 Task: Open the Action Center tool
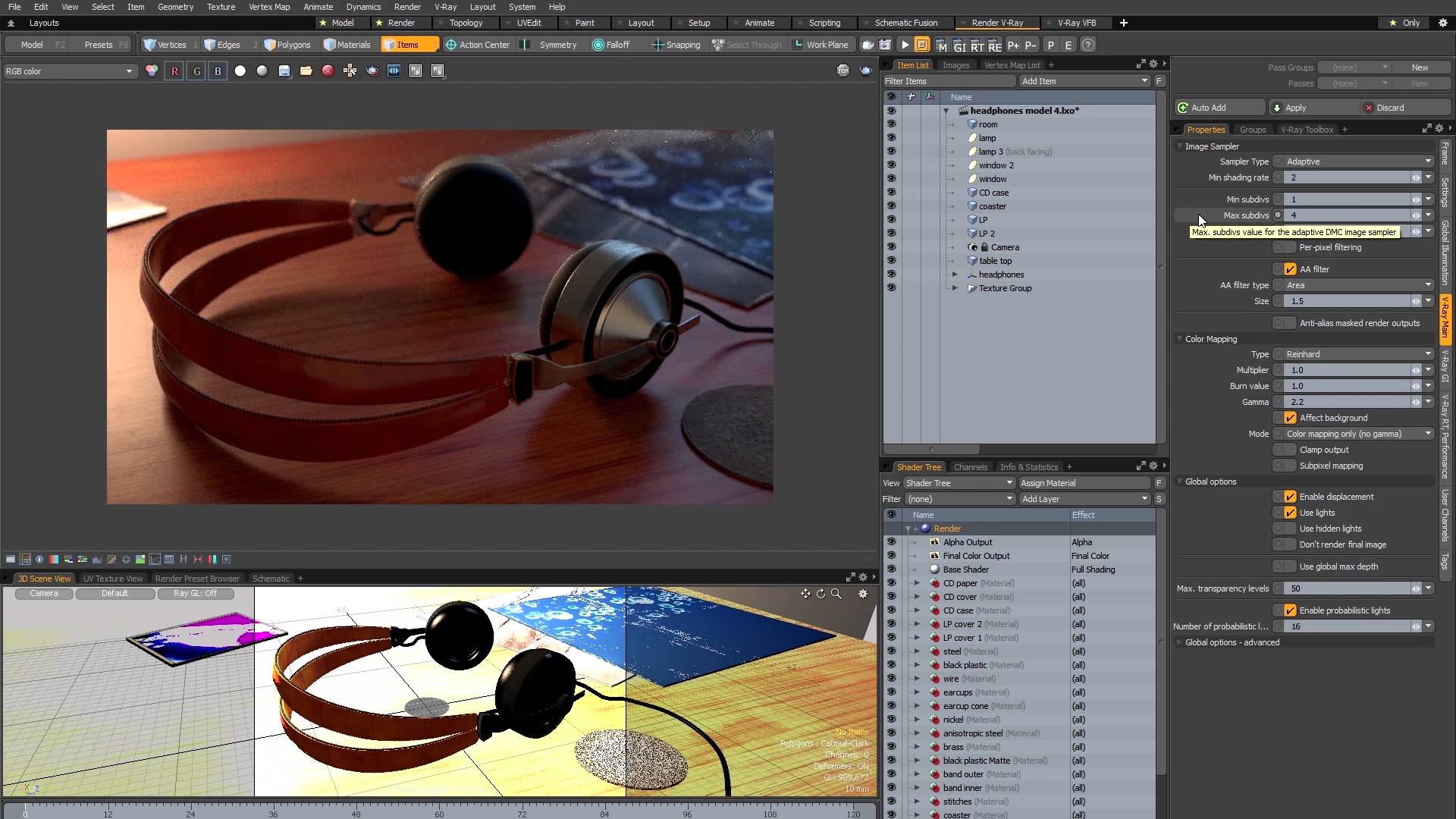(x=478, y=45)
